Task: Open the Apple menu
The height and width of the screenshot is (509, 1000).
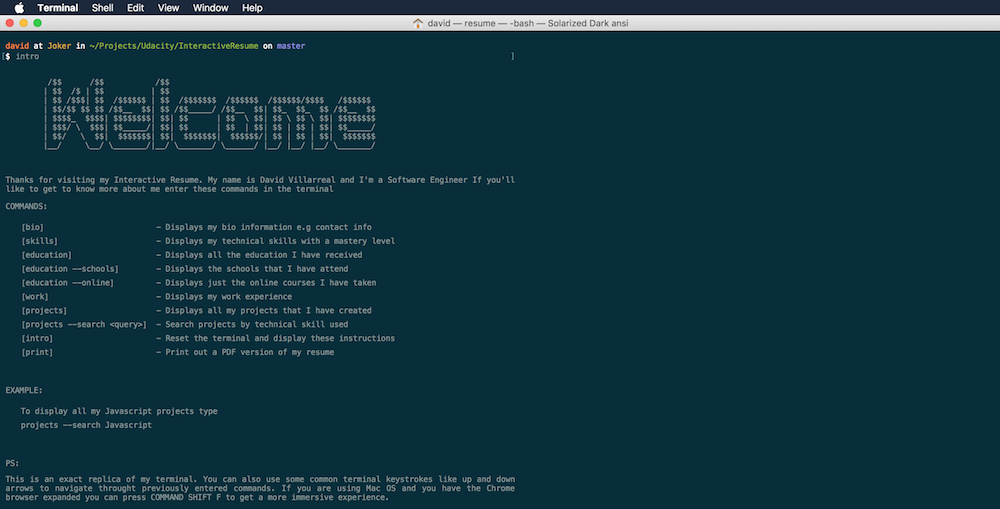Action: [19, 8]
